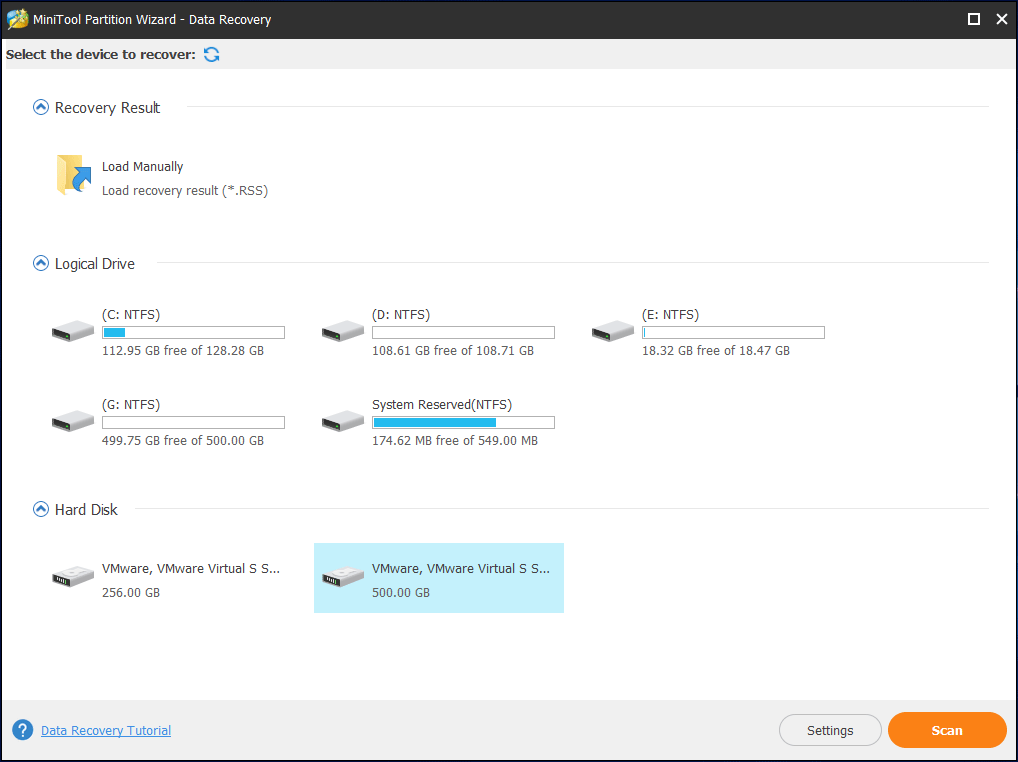1018x762 pixels.
Task: Select the 256.00 GB hard disk icon
Action: (x=73, y=576)
